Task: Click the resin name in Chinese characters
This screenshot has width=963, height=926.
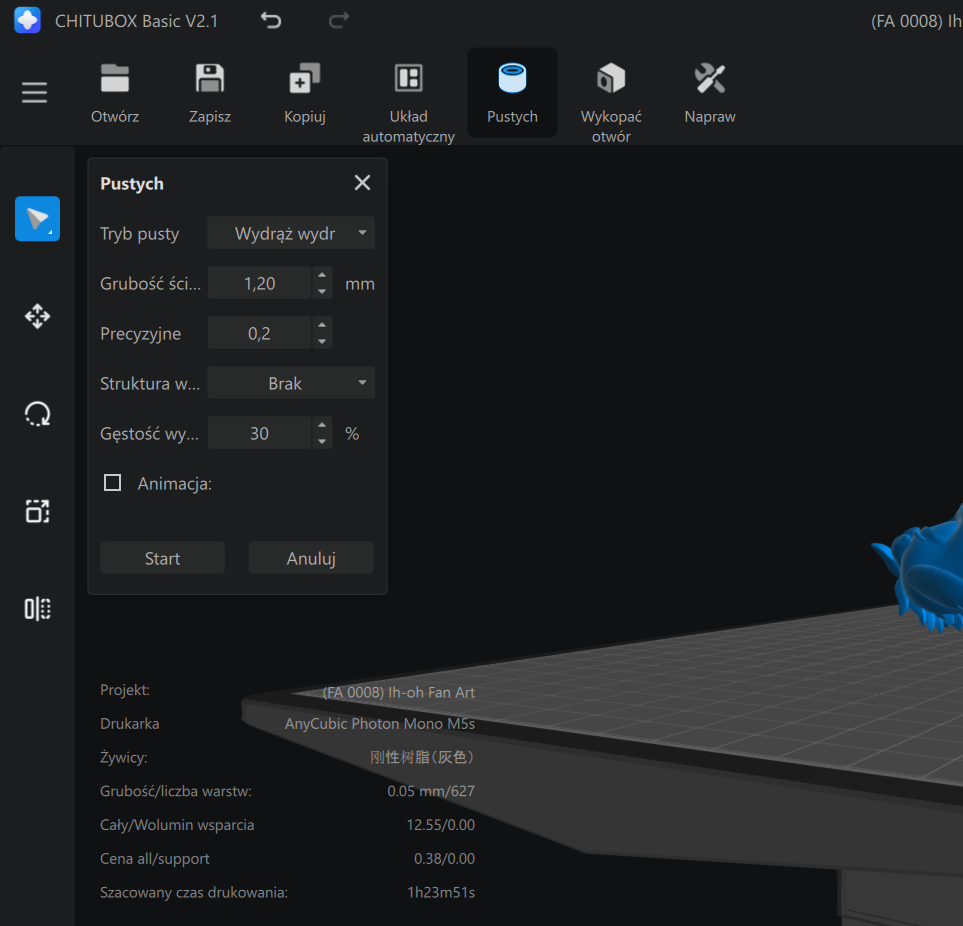Action: (x=423, y=757)
